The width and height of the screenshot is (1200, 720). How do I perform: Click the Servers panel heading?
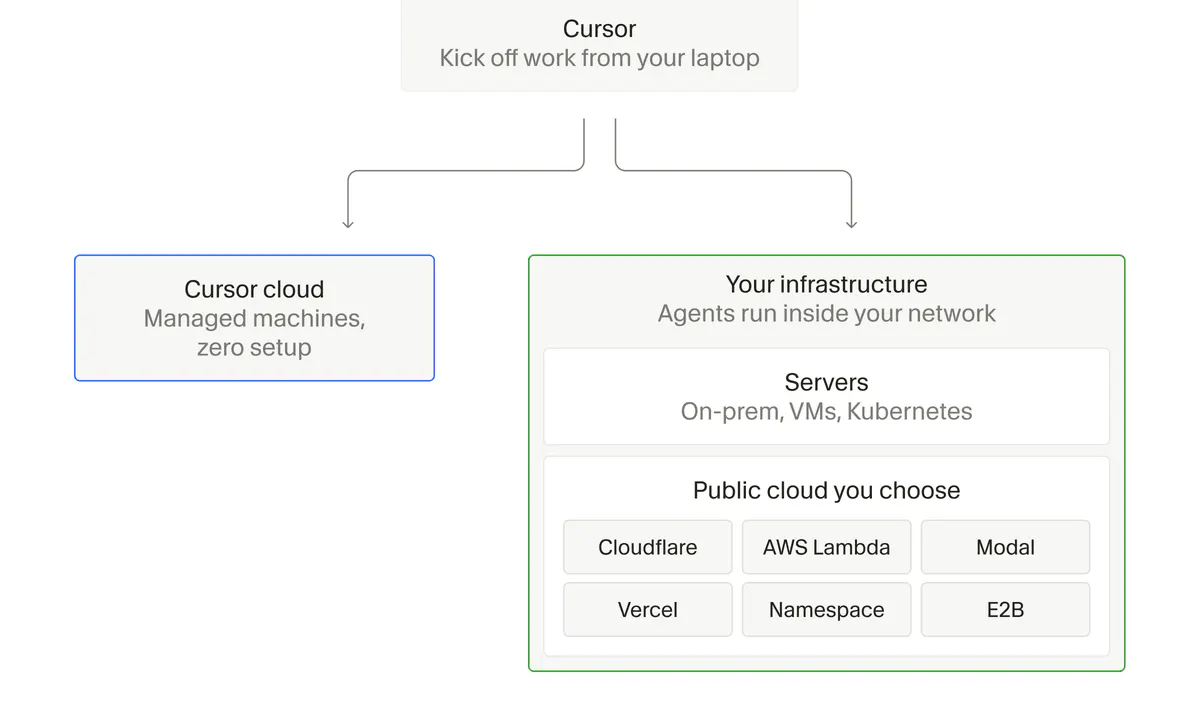(826, 382)
